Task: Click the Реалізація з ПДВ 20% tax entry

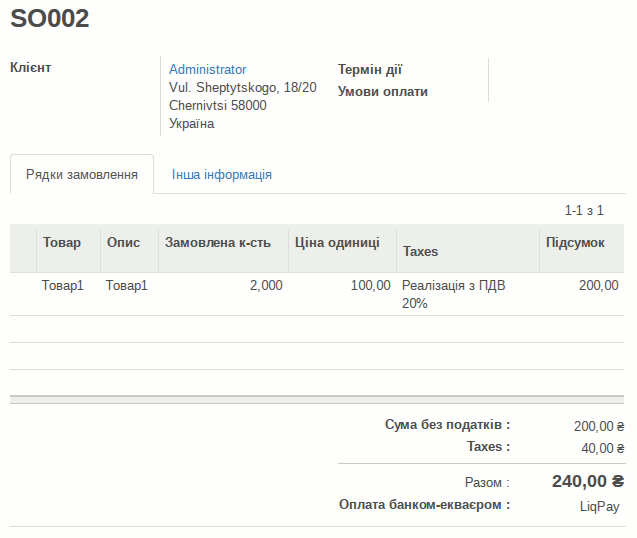Action: tap(453, 294)
